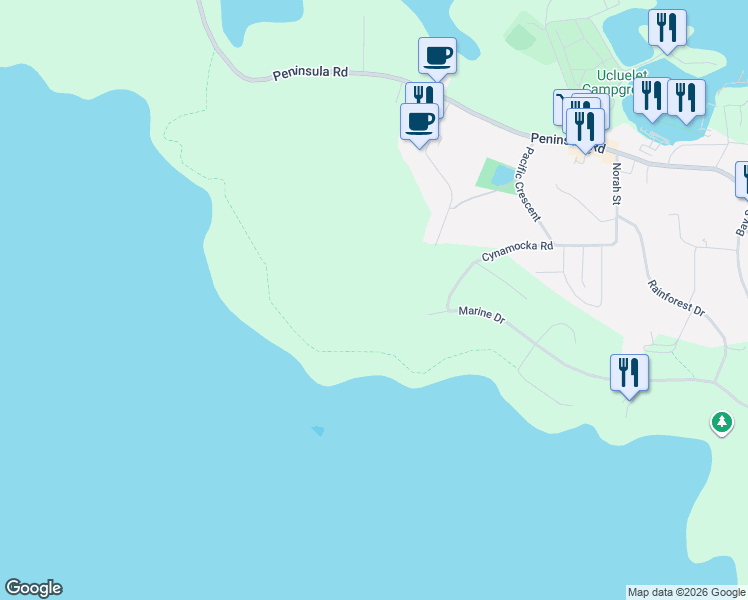Image resolution: width=748 pixels, height=600 pixels.
Task: Open the Google logo link
Action: pos(33,588)
